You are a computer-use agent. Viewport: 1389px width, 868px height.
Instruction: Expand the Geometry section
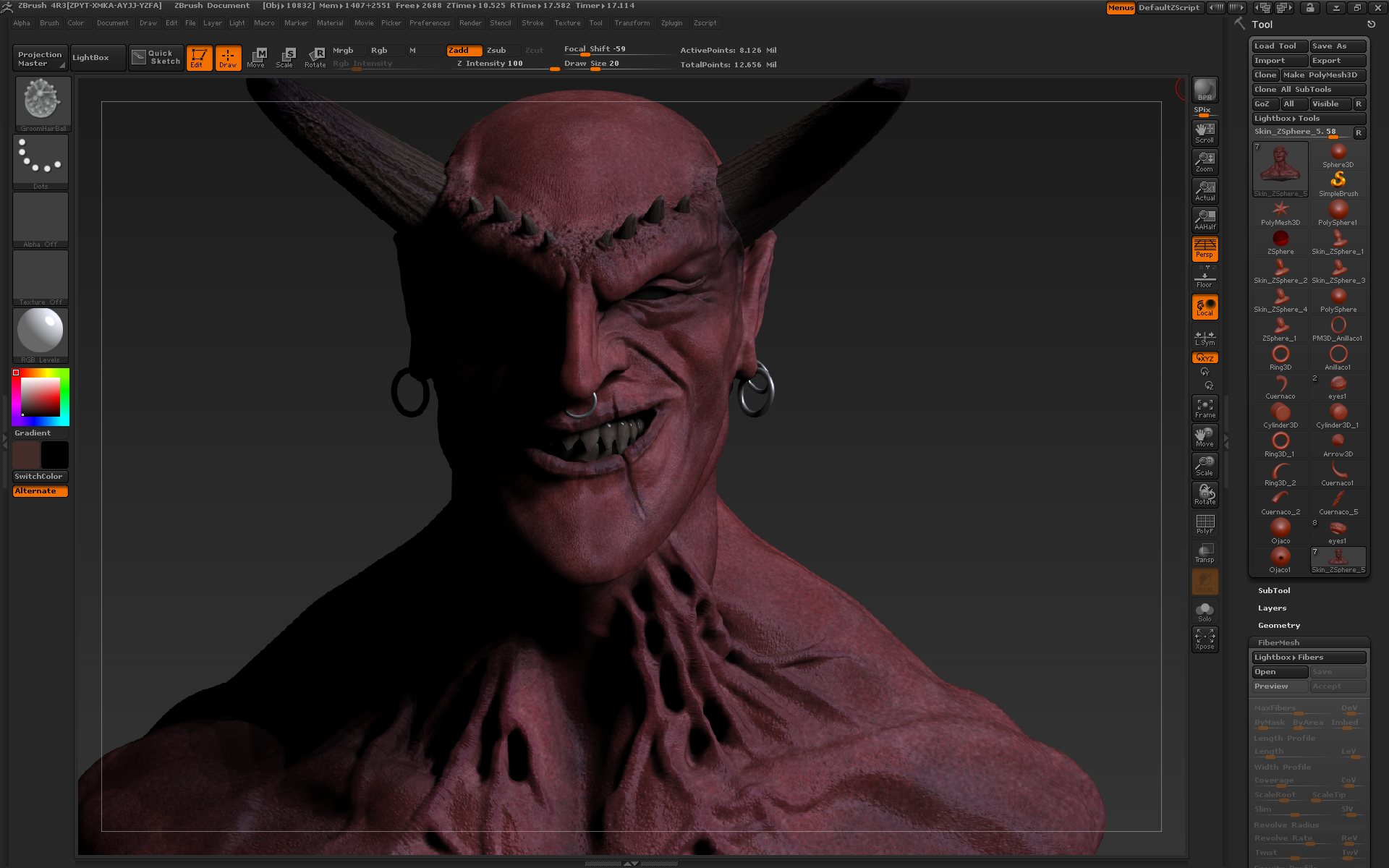coord(1278,626)
